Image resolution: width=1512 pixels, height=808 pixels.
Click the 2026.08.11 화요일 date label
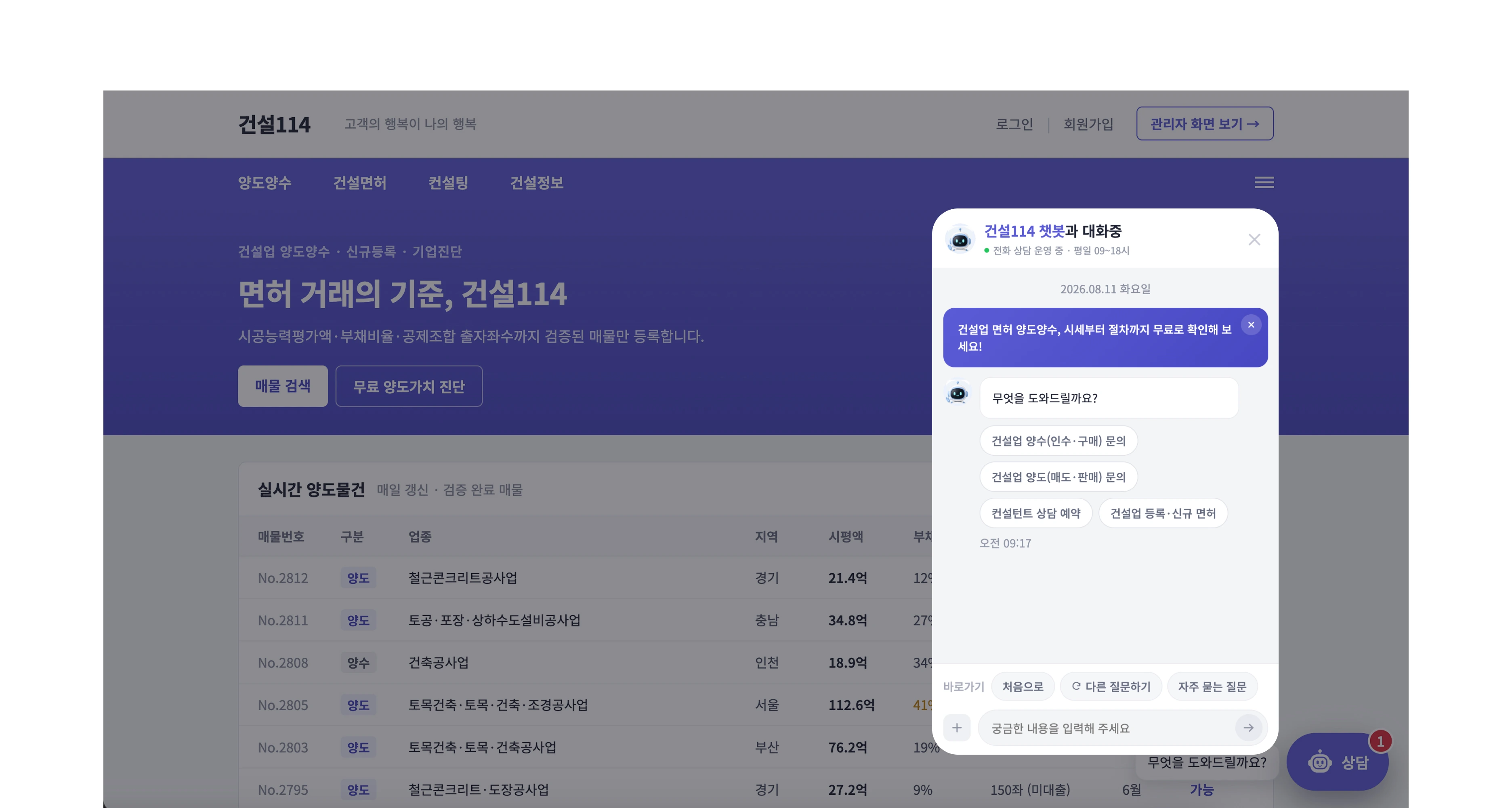point(1105,289)
